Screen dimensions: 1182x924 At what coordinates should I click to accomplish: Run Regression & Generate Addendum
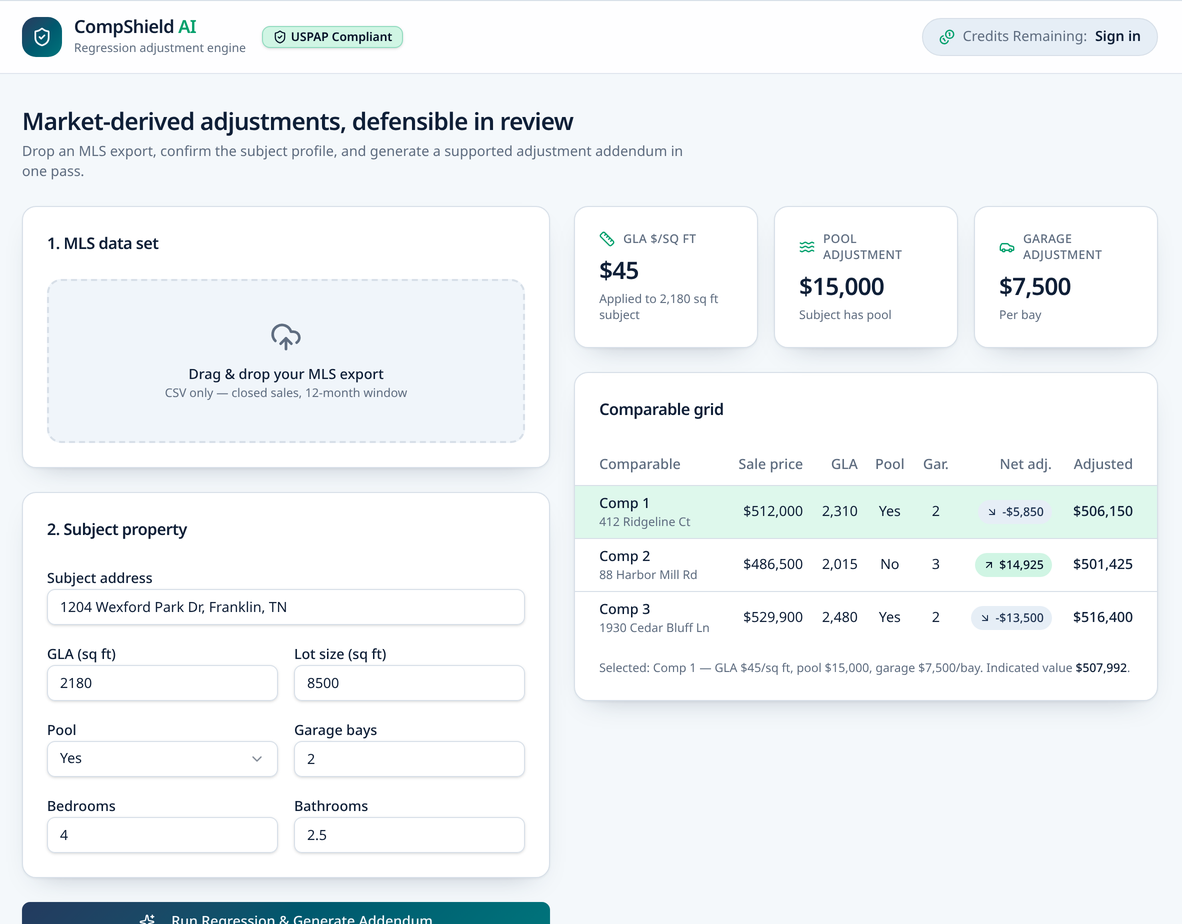[x=286, y=913]
